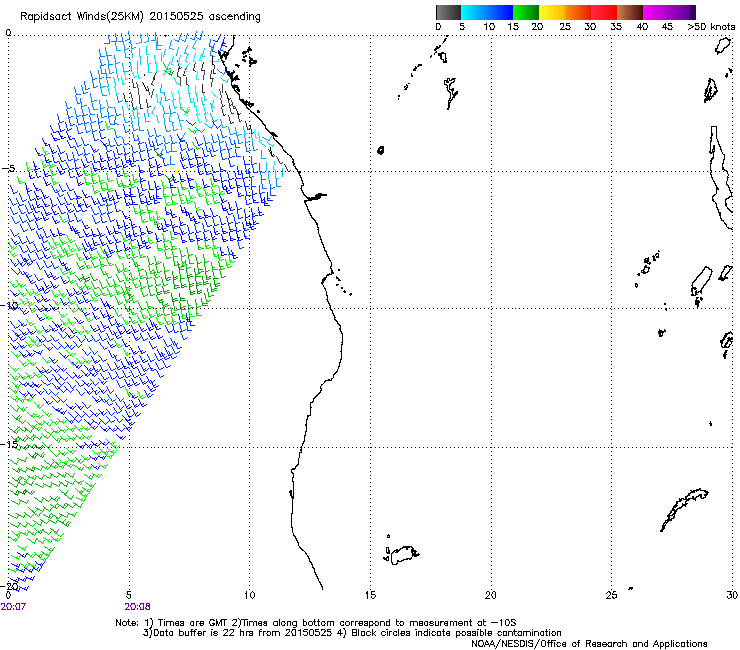Image resolution: width=740 pixels, height=650 pixels.
Task: Click the purple '20:08' time stamp
Action: 137,607
